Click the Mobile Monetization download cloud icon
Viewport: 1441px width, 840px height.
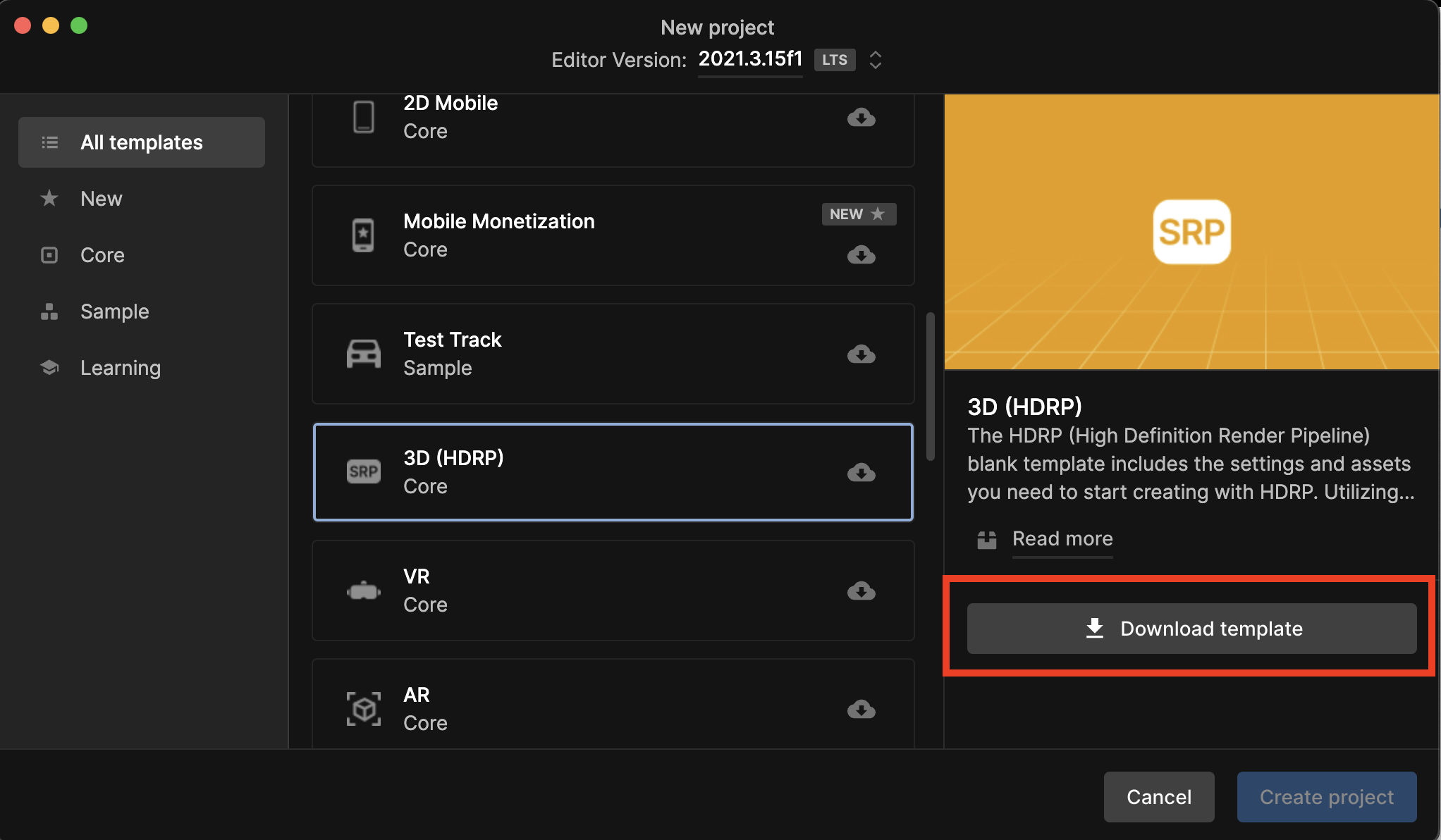[863, 256]
